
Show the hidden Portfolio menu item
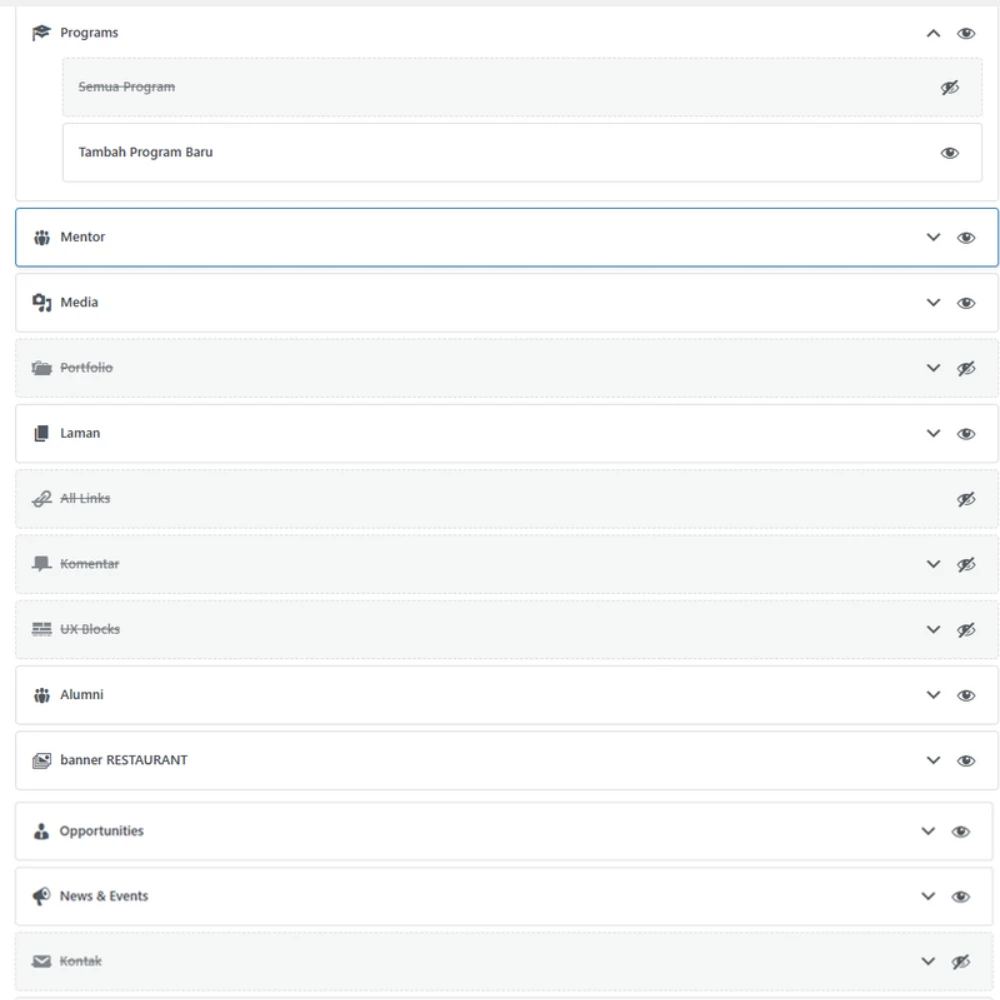click(966, 369)
